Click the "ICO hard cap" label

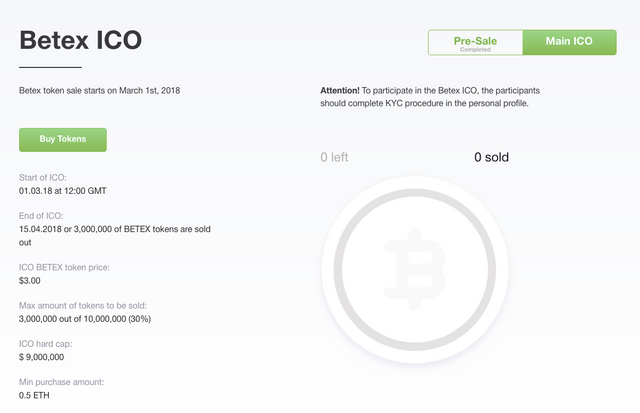45,344
